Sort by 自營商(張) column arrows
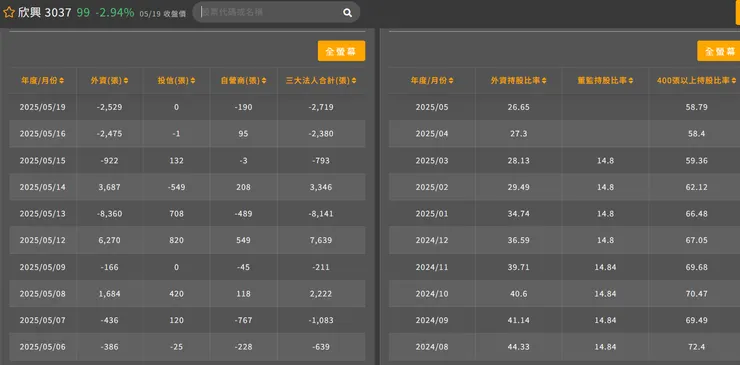The width and height of the screenshot is (740, 365). pyautogui.click(x=264, y=81)
